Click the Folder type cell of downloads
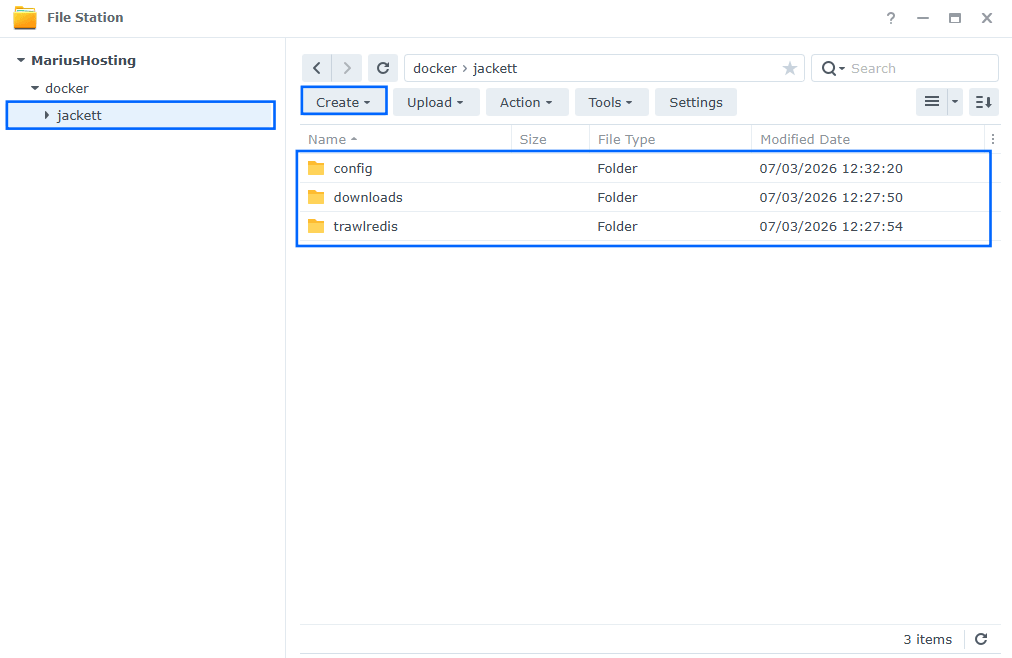 coord(617,197)
